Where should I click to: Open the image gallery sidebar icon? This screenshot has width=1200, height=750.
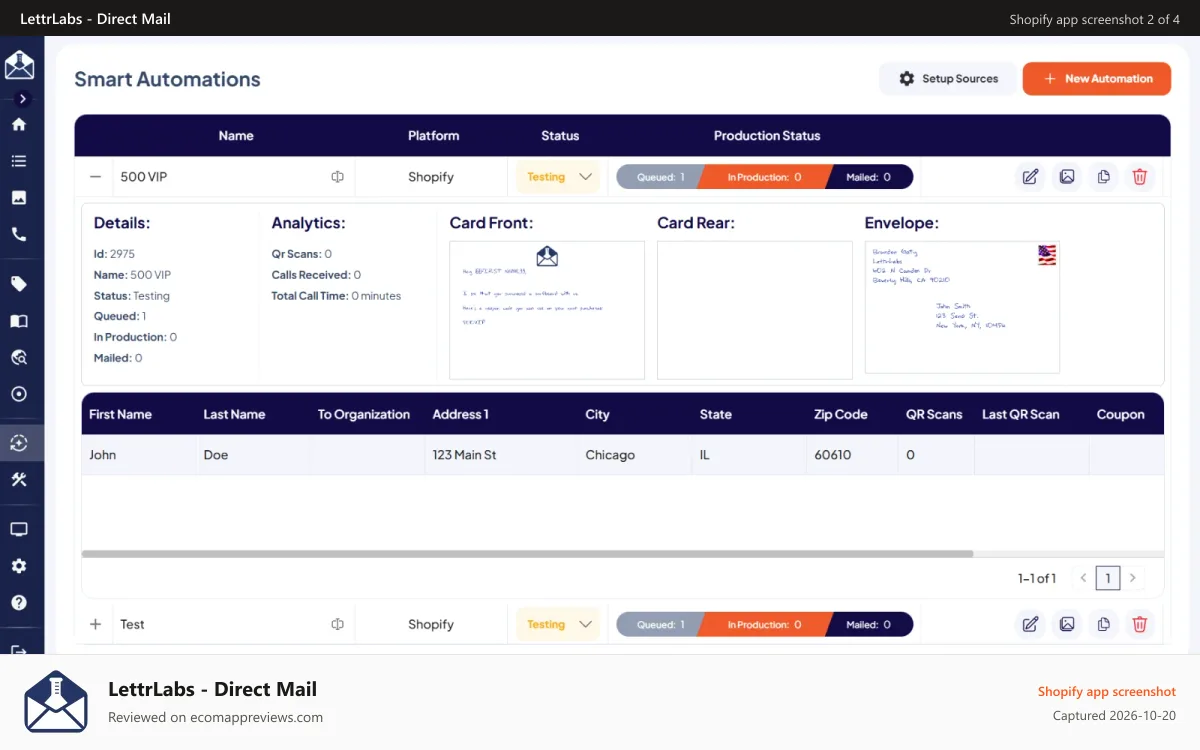click(19, 198)
